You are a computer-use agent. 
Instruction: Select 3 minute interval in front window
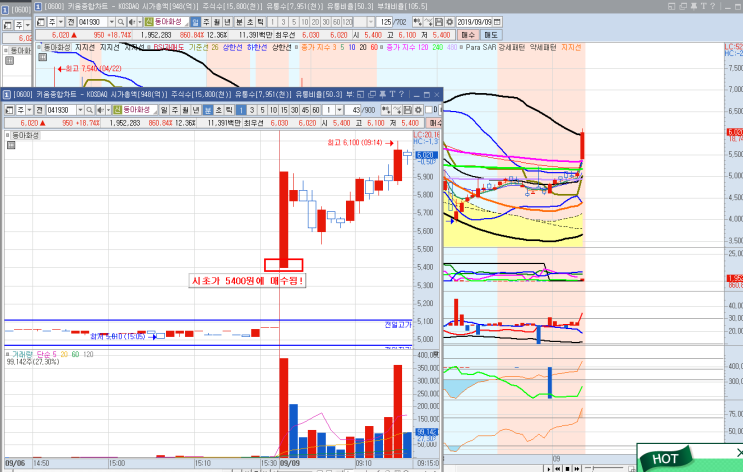(252, 110)
